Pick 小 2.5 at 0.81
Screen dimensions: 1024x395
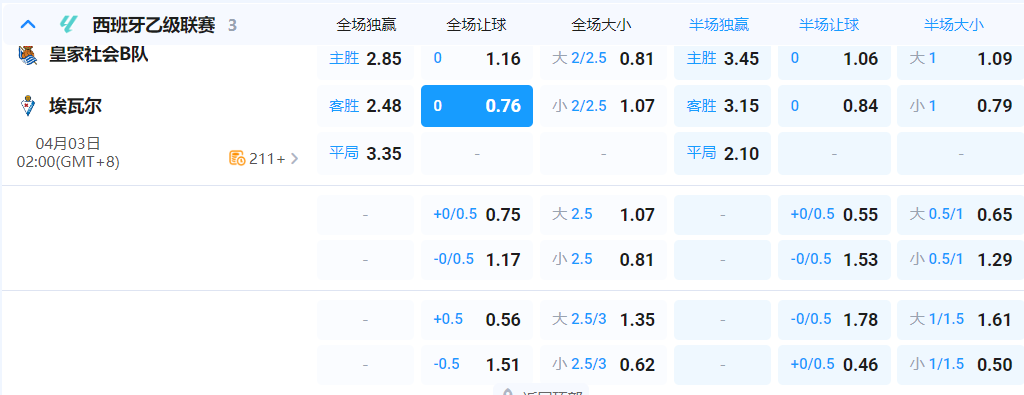point(603,260)
